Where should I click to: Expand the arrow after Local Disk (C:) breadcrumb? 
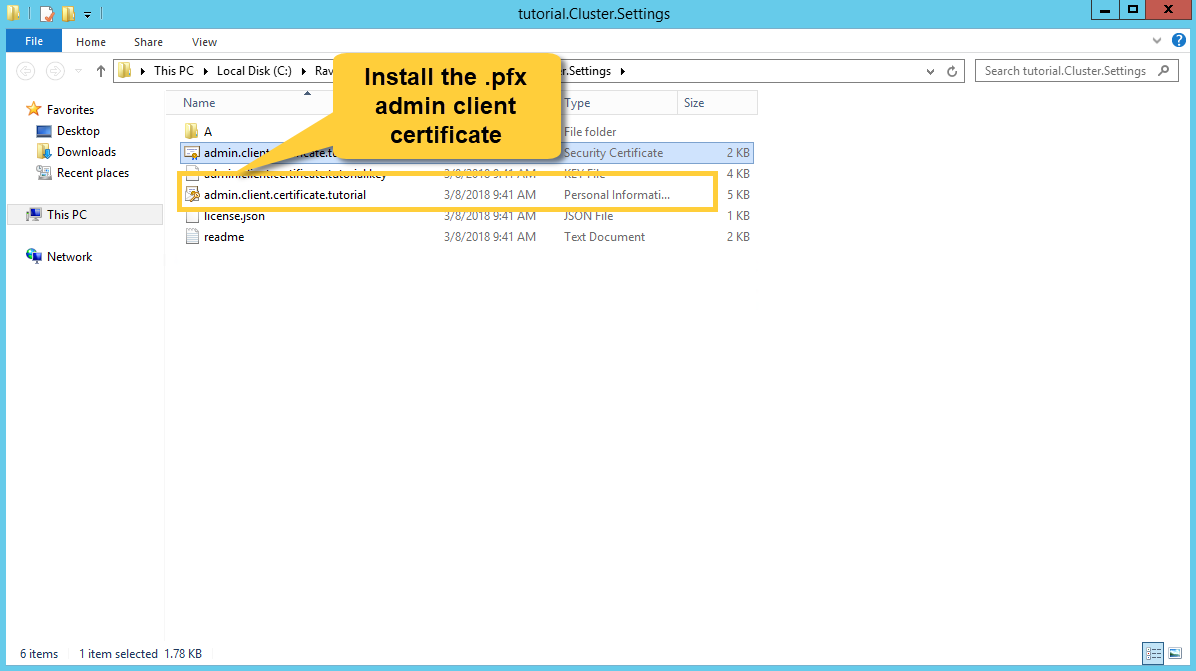[x=304, y=71]
